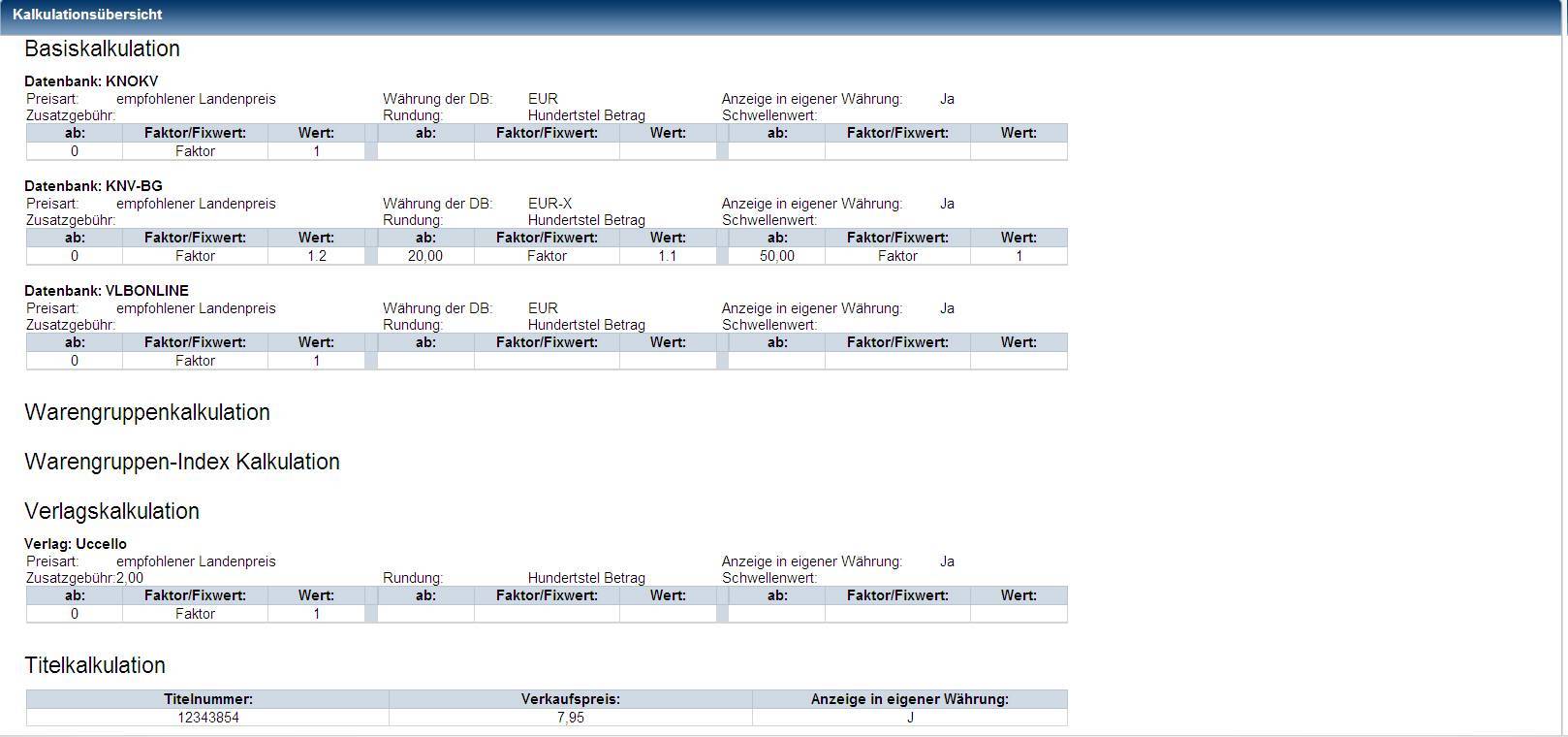Open the Warengruppen-Index Kalkulation heading
Screen dimensions: 1568x737
coord(182,462)
